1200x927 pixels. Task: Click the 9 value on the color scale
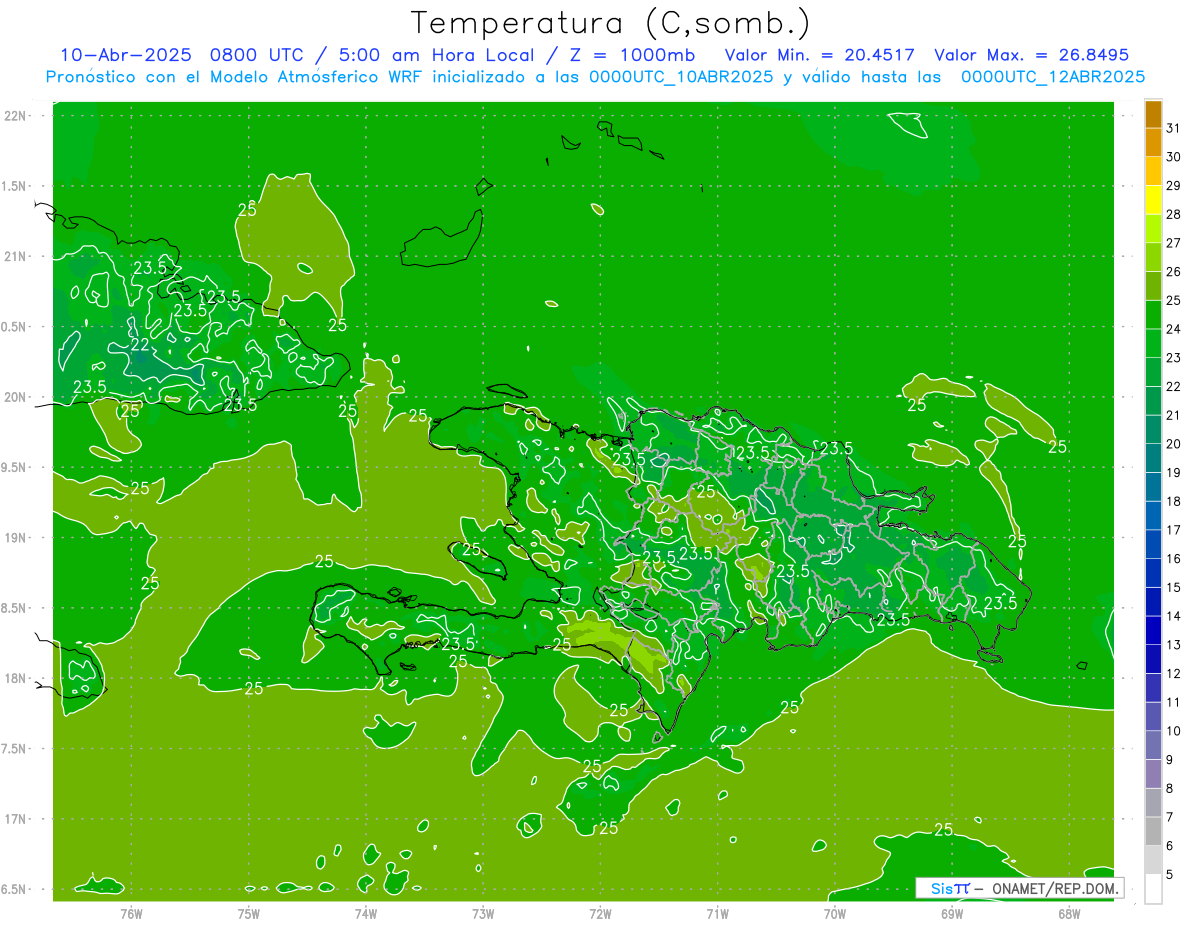[x=1171, y=760]
